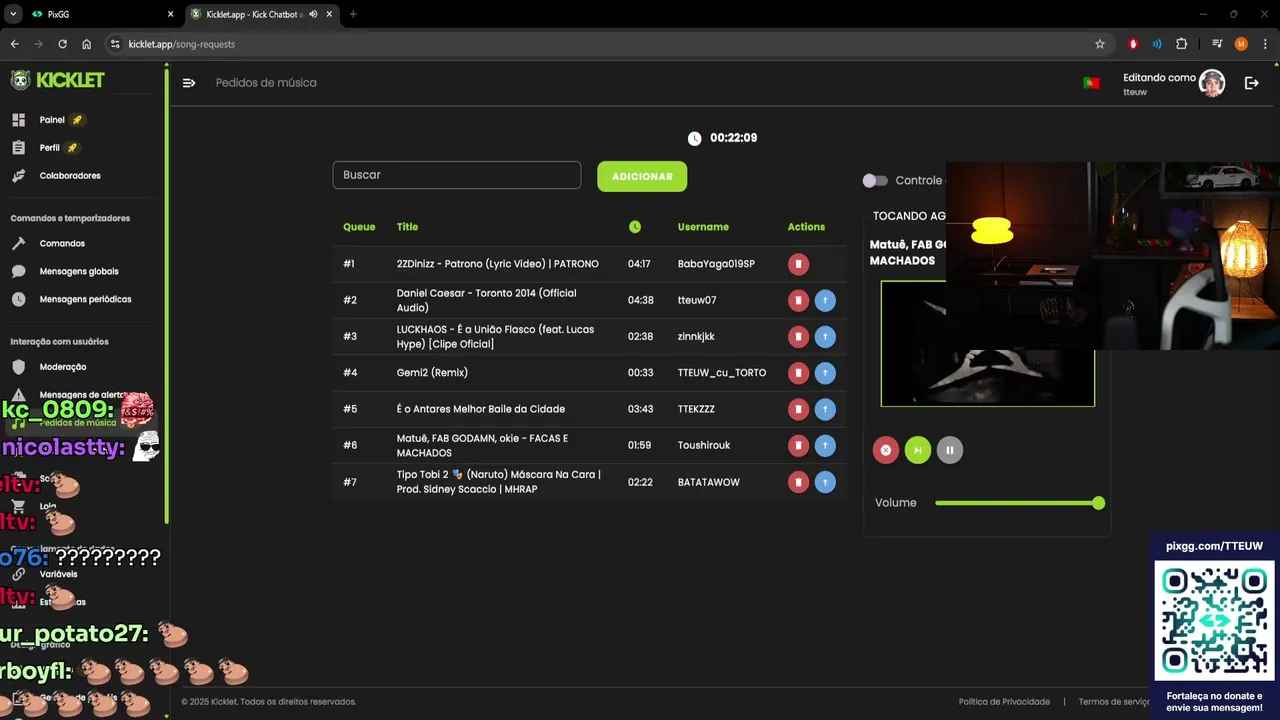Sort by the Queue column header
Viewport: 1280px width, 720px height.
(x=359, y=227)
